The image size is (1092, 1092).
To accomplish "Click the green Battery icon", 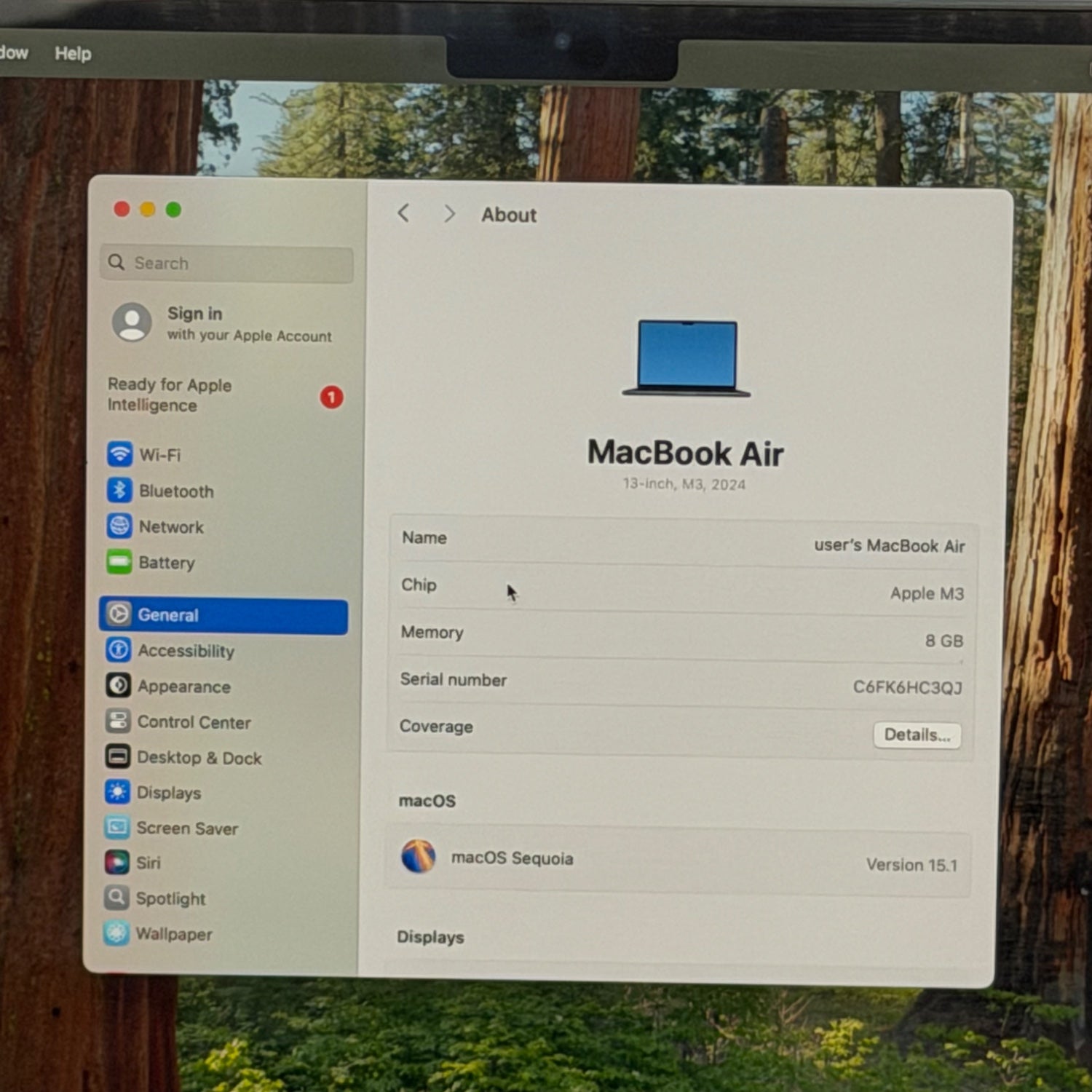I will [x=119, y=561].
